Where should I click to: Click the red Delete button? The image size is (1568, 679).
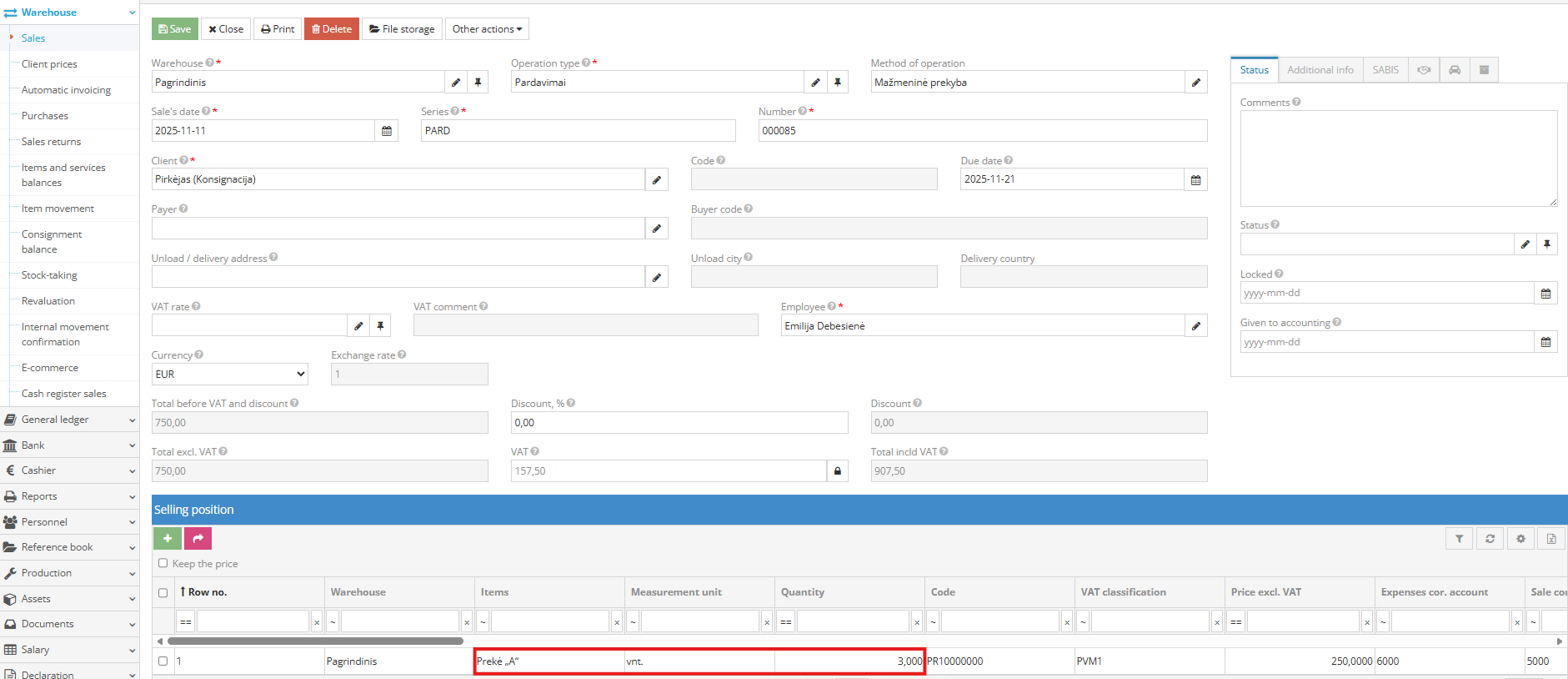[x=331, y=29]
